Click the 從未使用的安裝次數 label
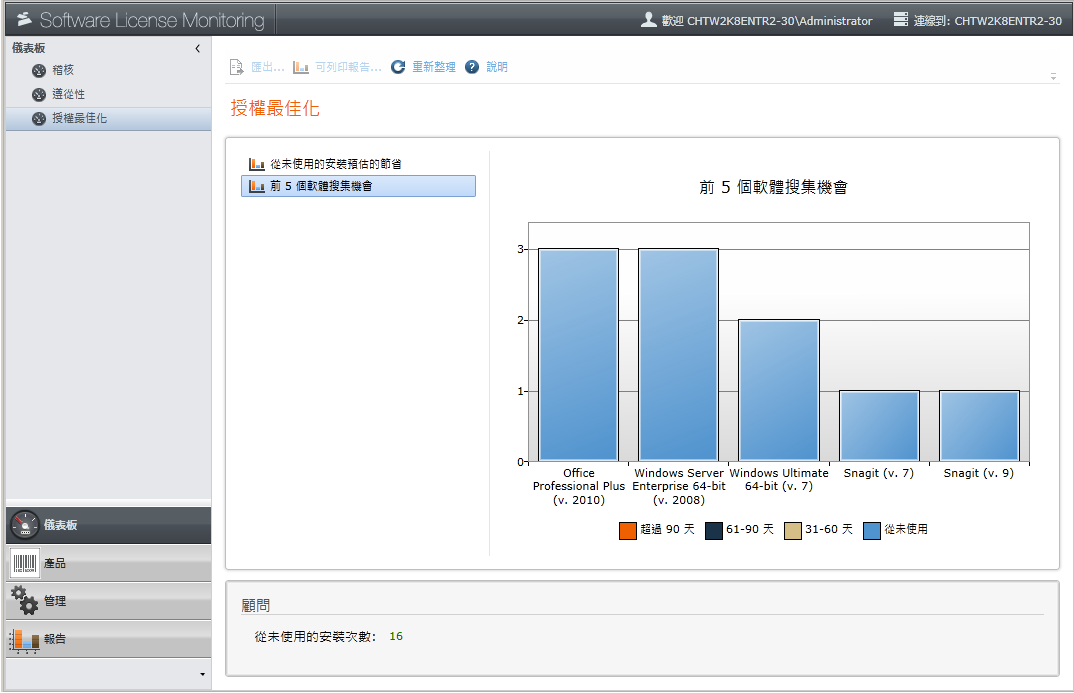 tap(315, 636)
